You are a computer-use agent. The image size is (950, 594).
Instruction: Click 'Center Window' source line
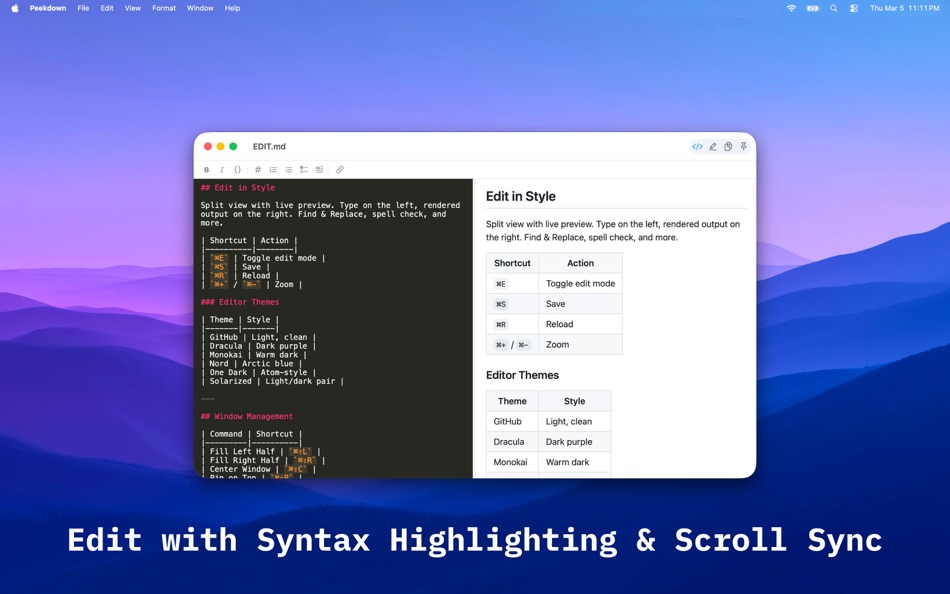pyautogui.click(x=258, y=469)
